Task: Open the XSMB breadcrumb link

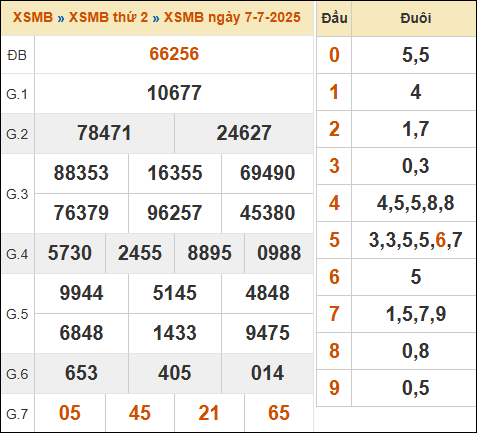Action: pyautogui.click(x=33, y=18)
